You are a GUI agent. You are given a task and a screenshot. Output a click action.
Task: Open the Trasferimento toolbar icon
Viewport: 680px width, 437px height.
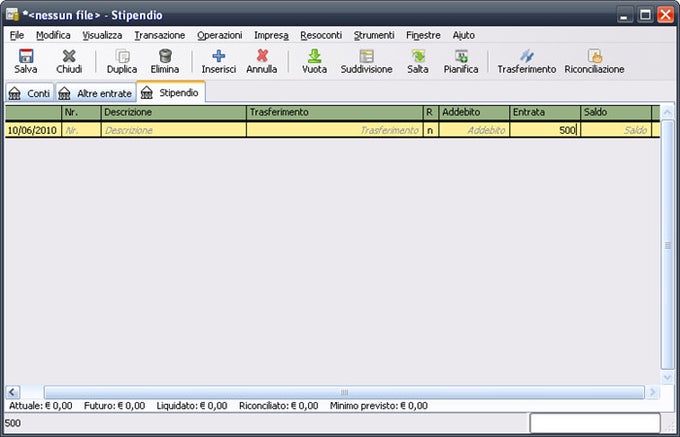click(x=527, y=56)
